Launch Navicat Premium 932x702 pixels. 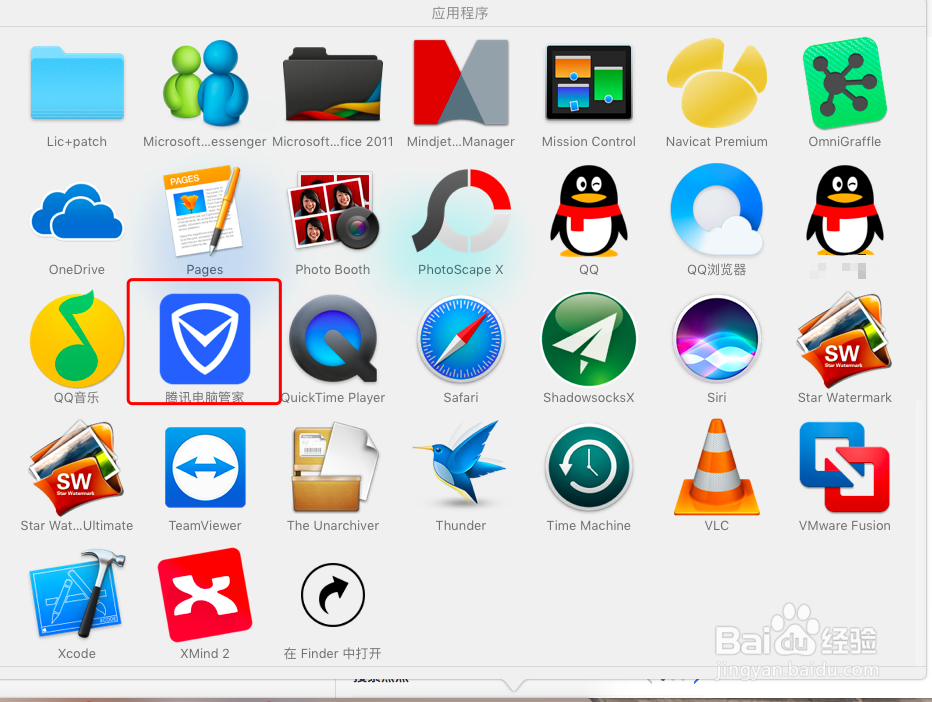717,83
